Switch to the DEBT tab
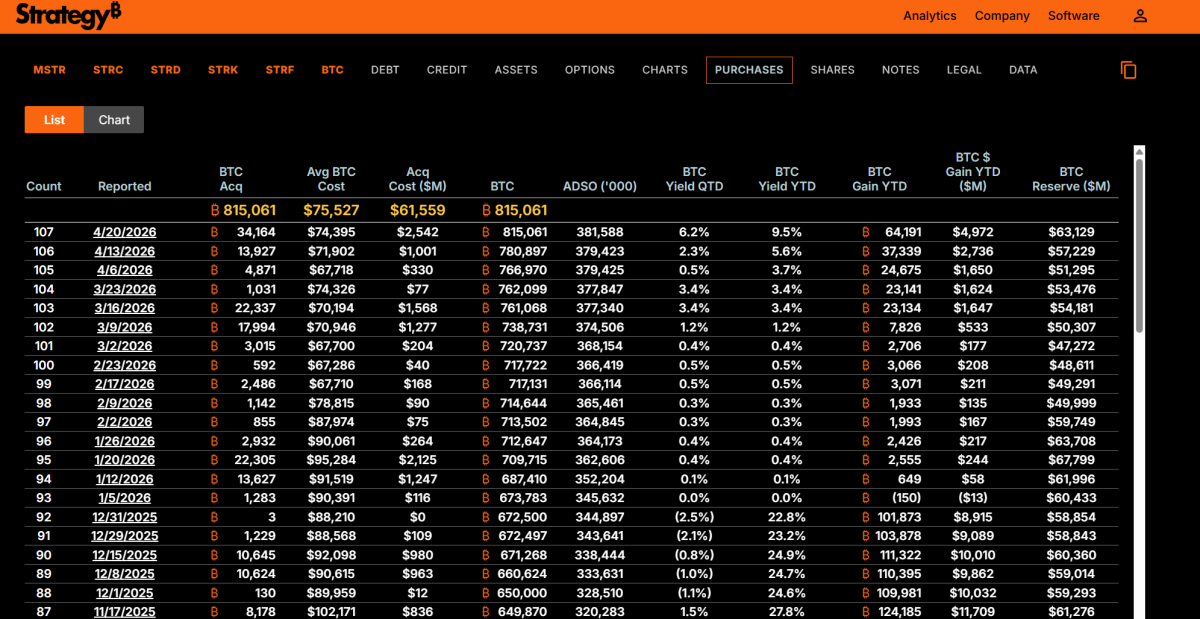Screen dimensions: 1200x619 (385, 70)
